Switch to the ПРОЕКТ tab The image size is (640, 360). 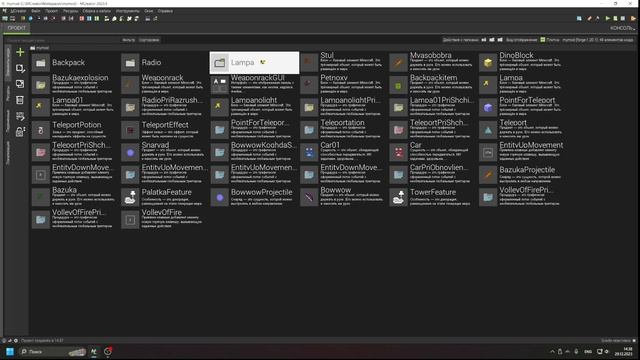(16, 28)
